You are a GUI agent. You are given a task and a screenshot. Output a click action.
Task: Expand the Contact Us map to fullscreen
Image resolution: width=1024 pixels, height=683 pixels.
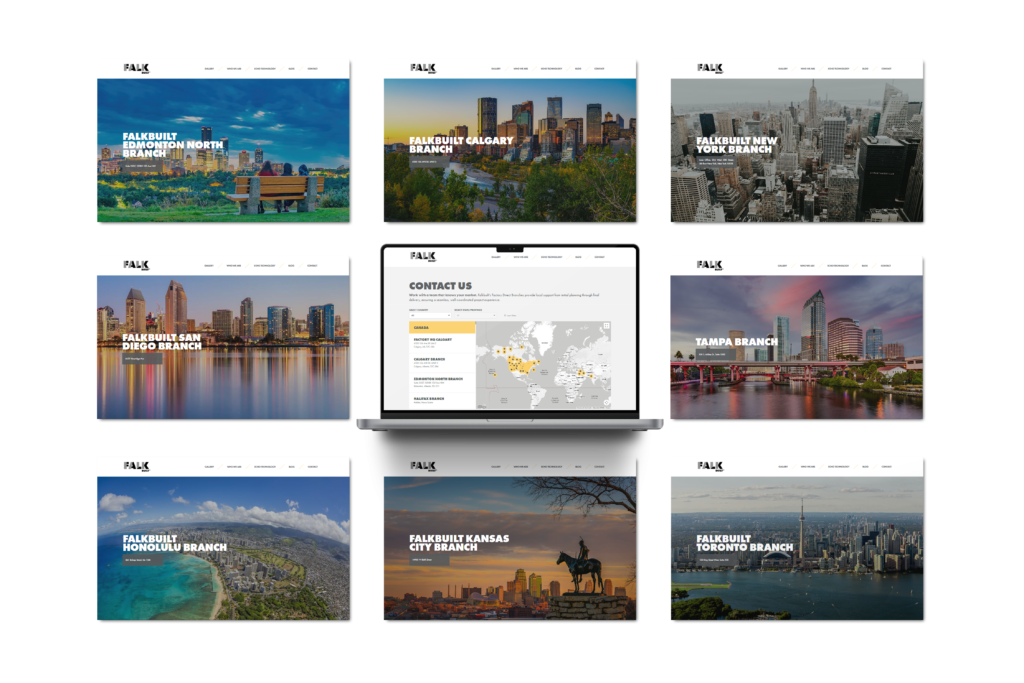(606, 325)
